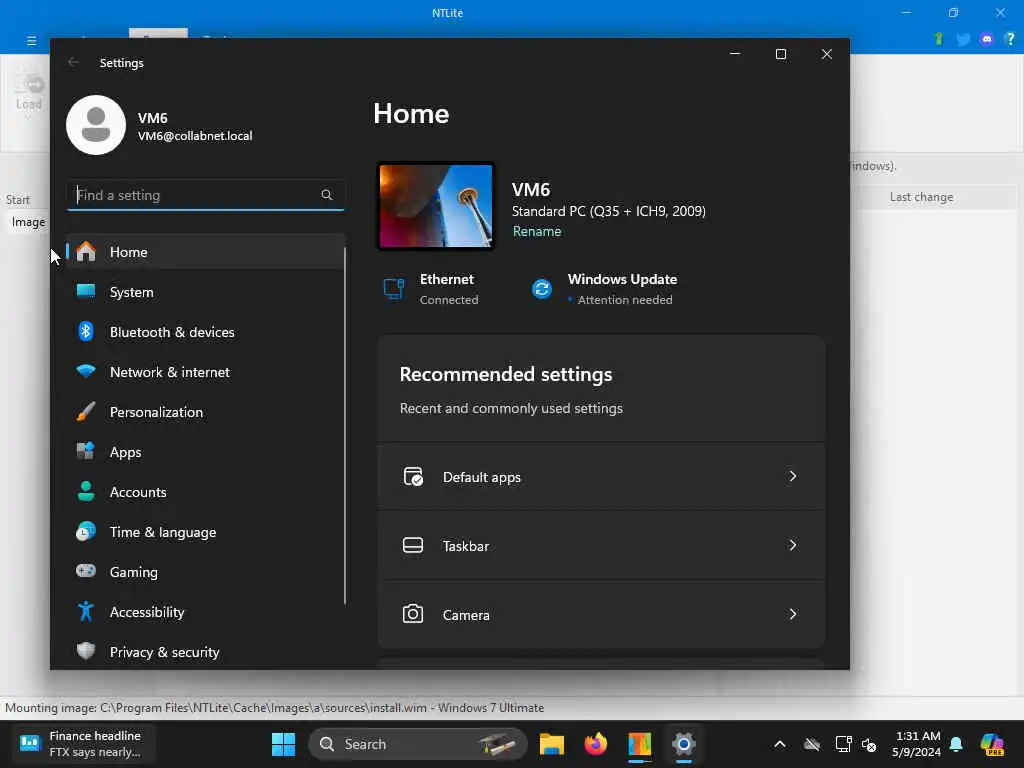Click the Find a setting search box
The width and height of the screenshot is (1024, 768).
(x=205, y=195)
